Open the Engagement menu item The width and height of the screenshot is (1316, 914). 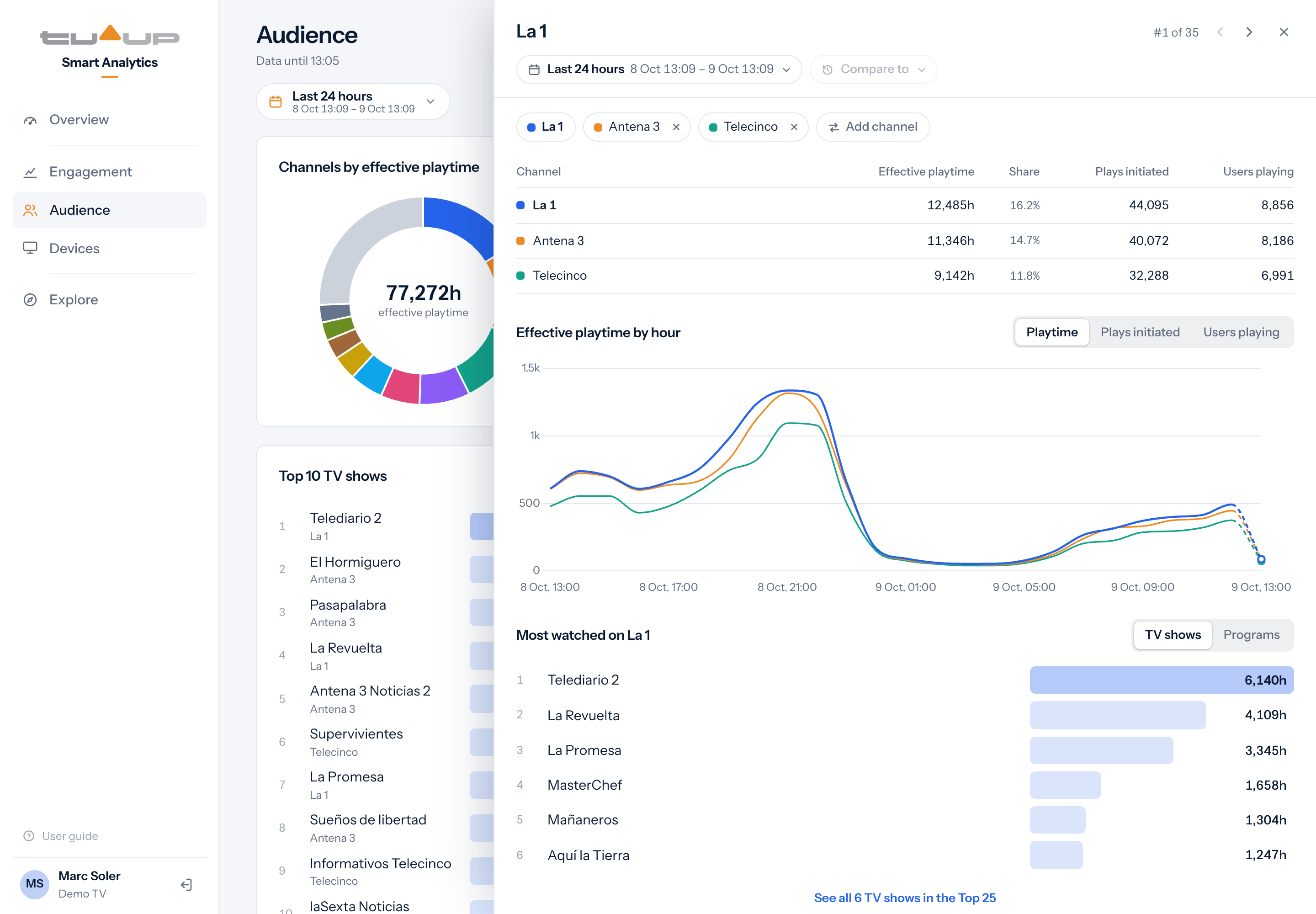pos(109,172)
